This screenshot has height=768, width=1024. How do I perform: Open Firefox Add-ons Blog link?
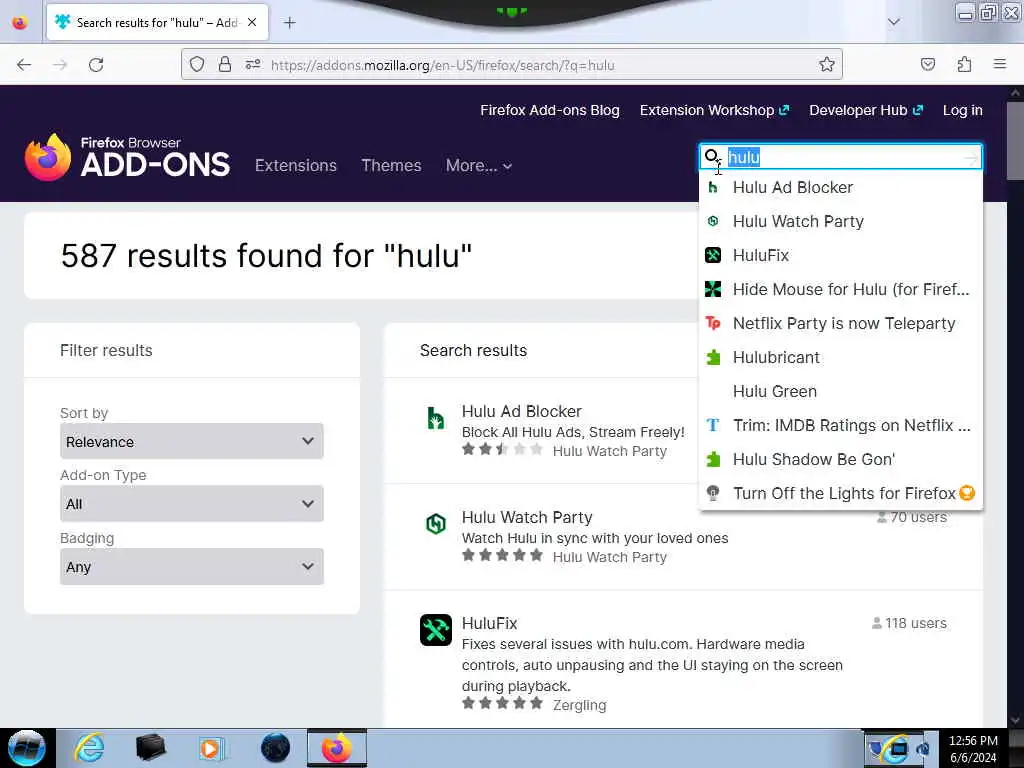point(550,110)
